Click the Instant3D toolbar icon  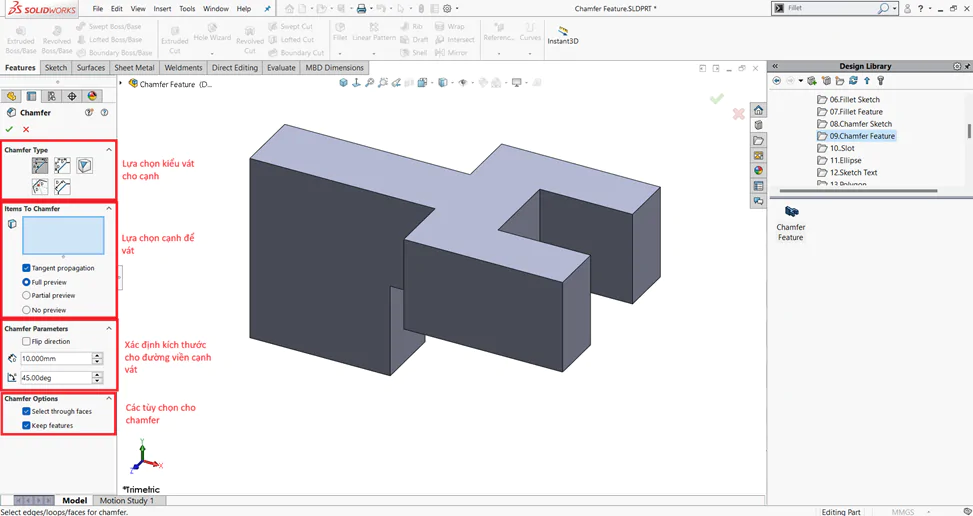(x=563, y=35)
